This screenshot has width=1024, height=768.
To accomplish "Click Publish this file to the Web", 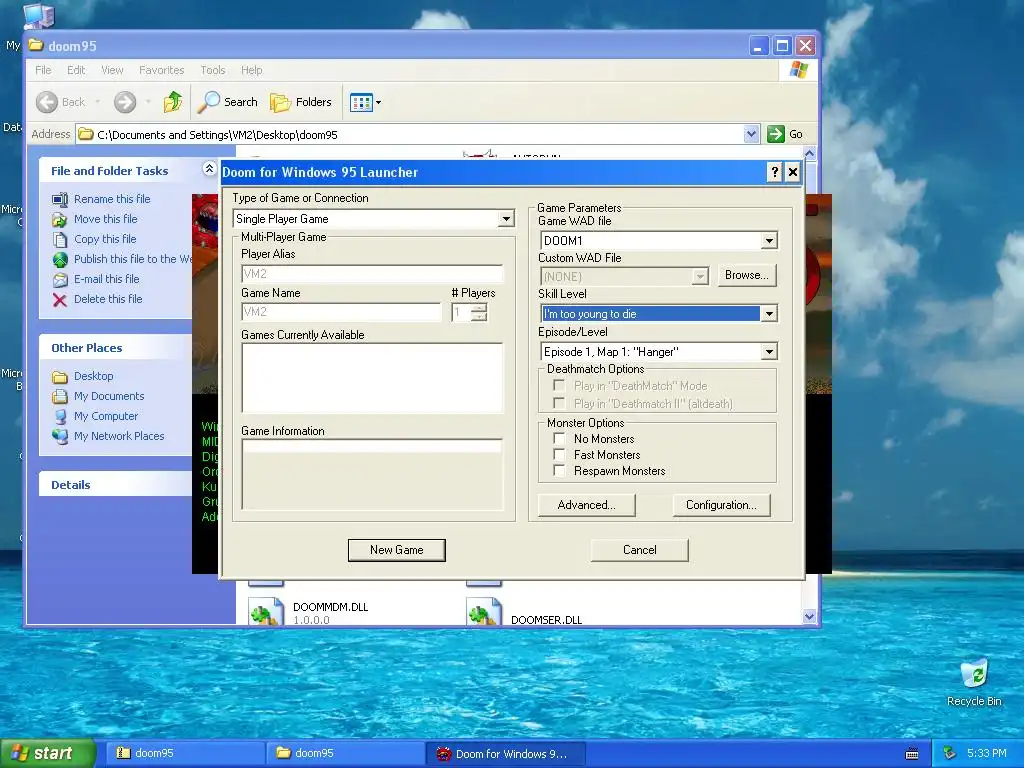I will (133, 259).
